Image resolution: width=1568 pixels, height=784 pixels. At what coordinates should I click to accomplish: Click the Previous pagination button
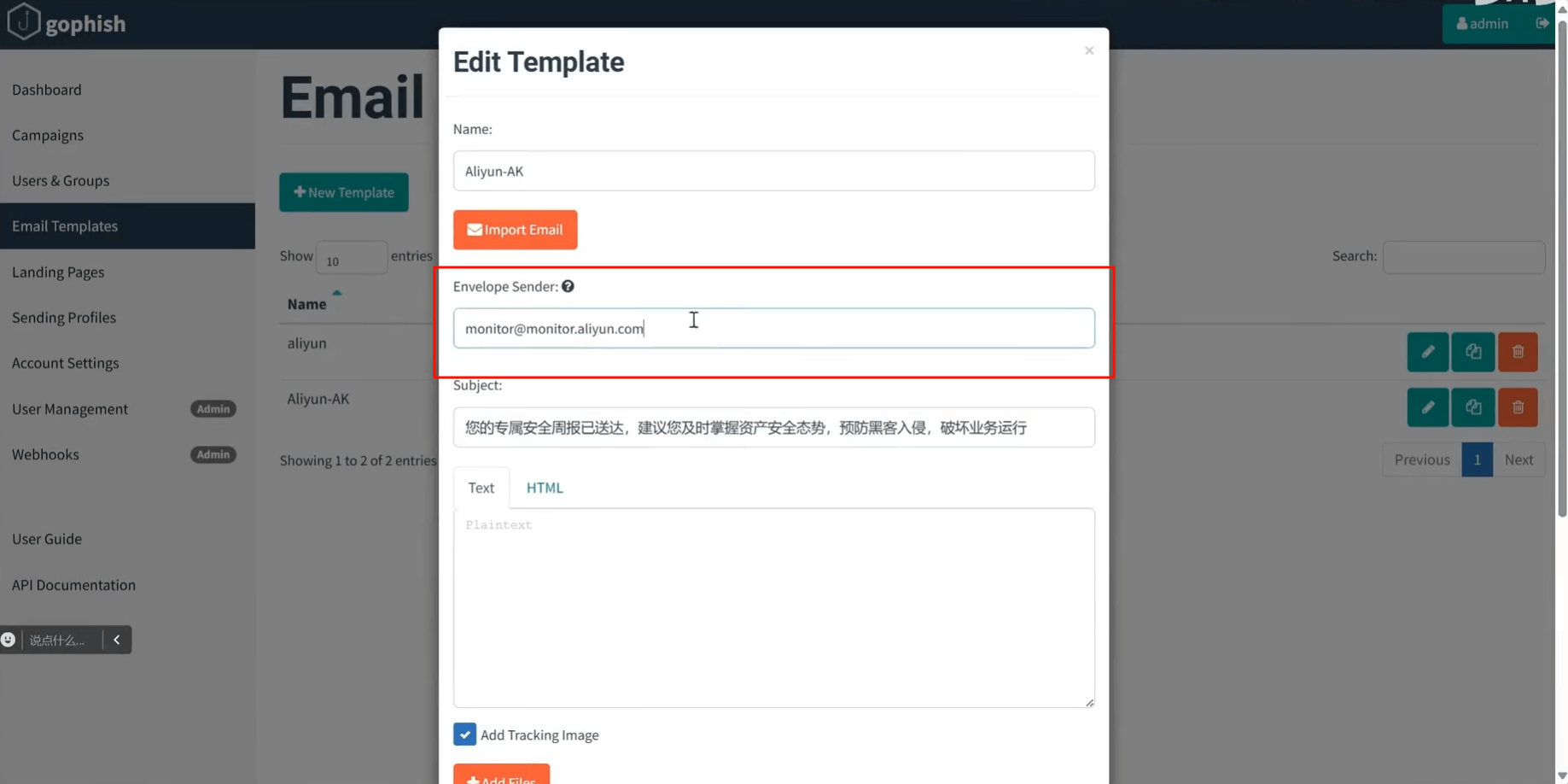pos(1422,459)
